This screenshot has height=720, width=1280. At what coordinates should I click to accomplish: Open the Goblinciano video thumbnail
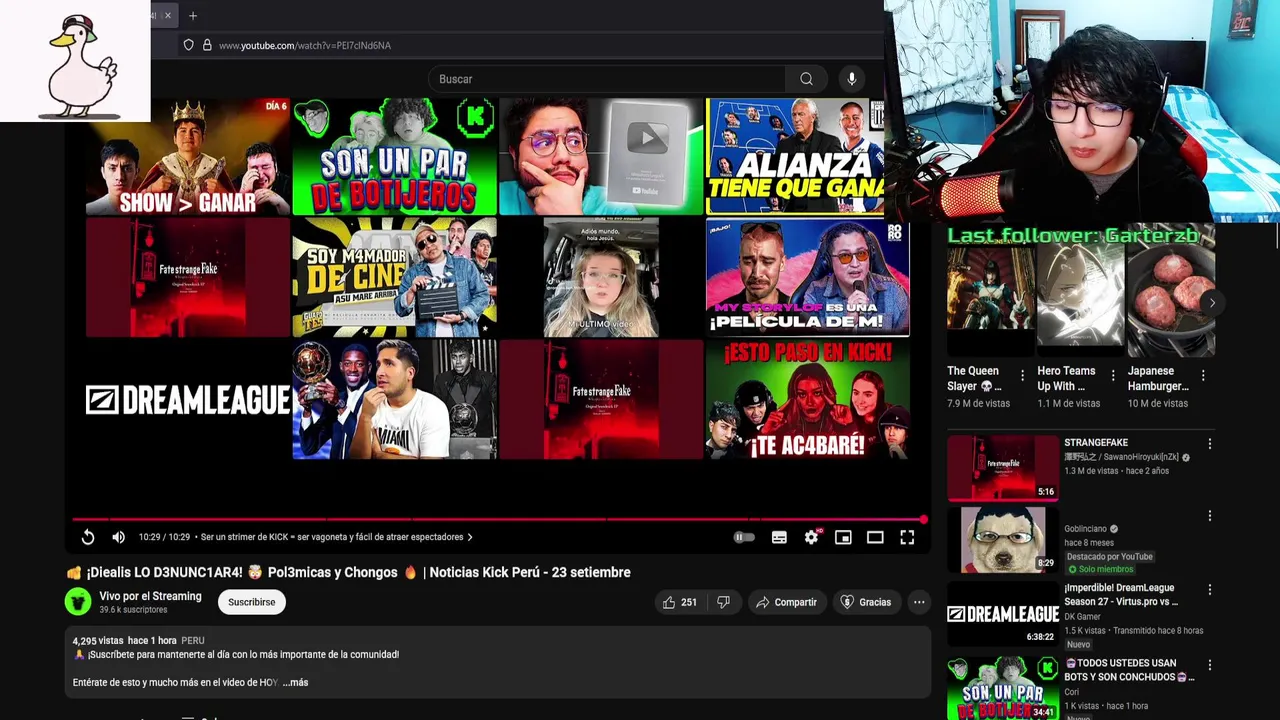click(x=1002, y=540)
